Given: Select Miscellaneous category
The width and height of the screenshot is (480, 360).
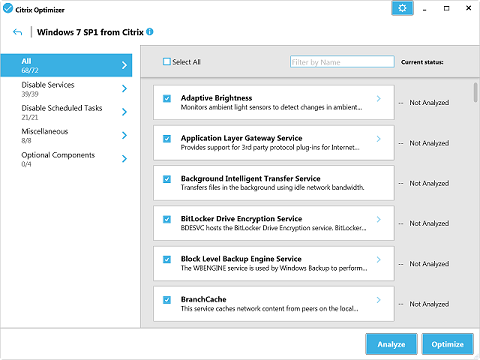Looking at the screenshot, I should 66,135.
